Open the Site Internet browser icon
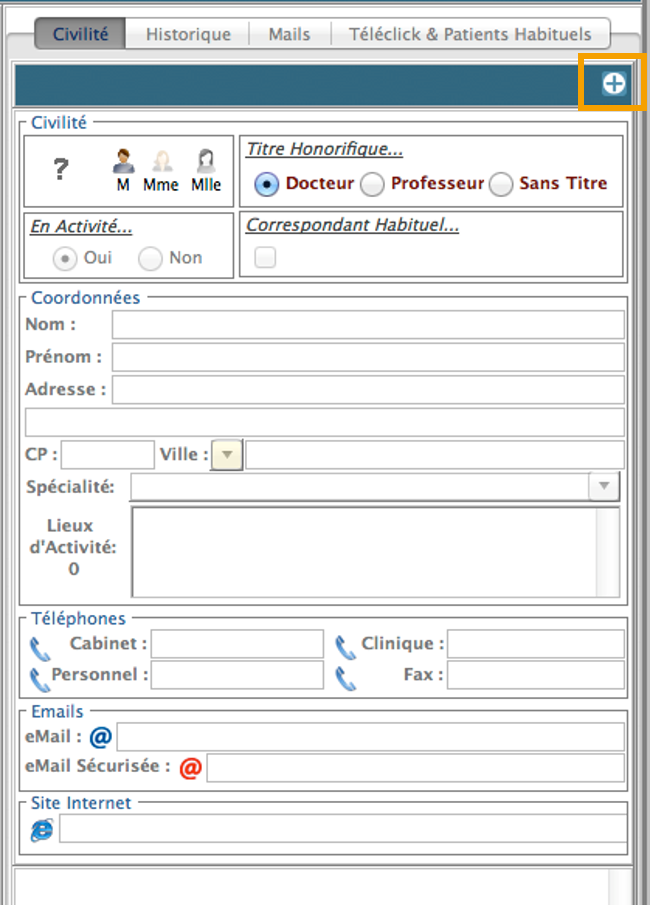The width and height of the screenshot is (650, 905). click(x=42, y=830)
